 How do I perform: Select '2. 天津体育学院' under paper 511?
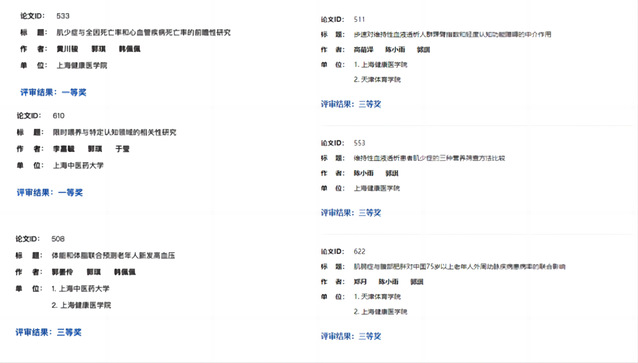coord(377,79)
